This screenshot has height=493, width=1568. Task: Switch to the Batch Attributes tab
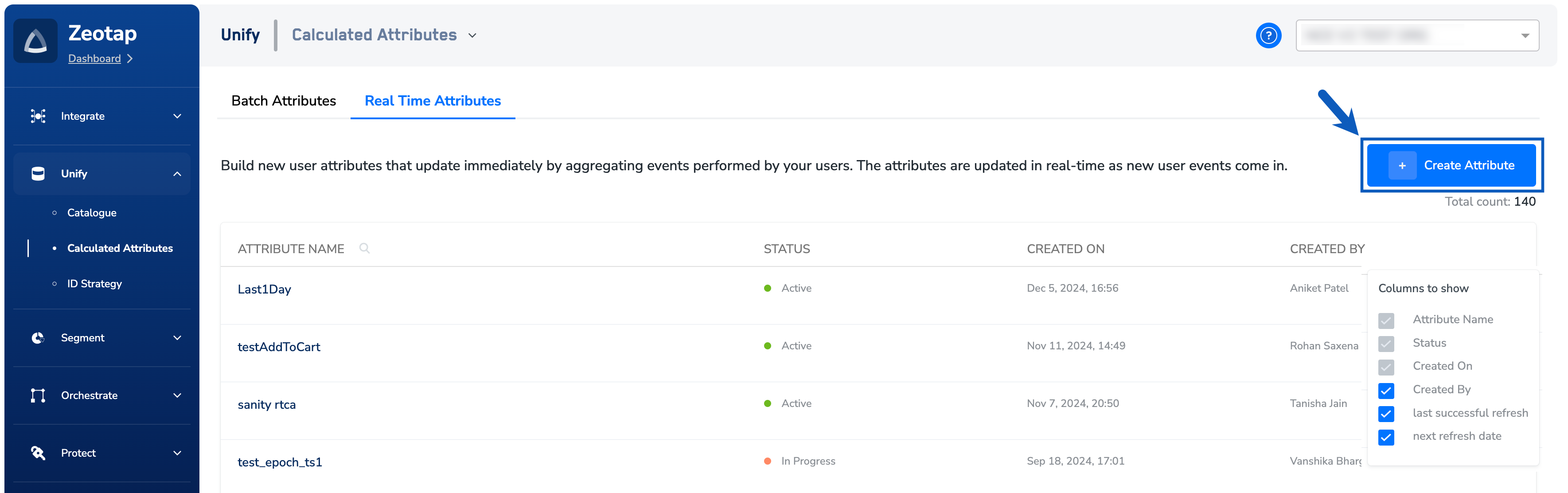[x=284, y=101]
